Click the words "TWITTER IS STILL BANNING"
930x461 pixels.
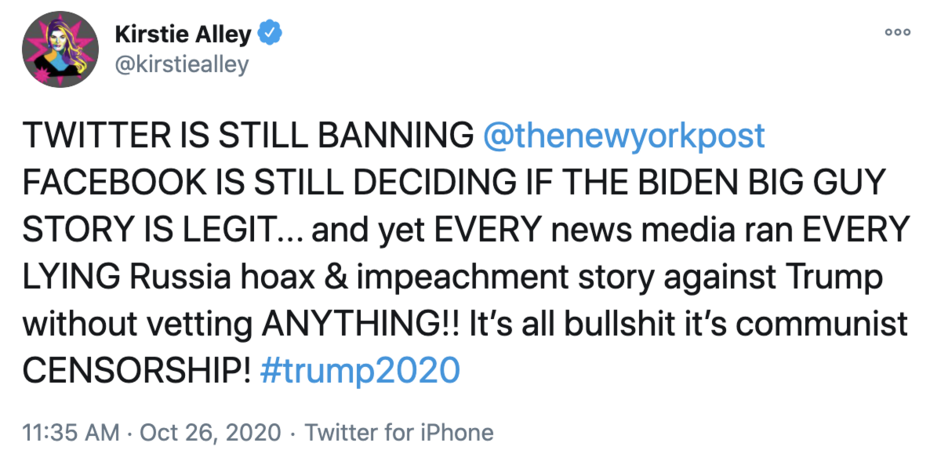pyautogui.click(x=247, y=137)
